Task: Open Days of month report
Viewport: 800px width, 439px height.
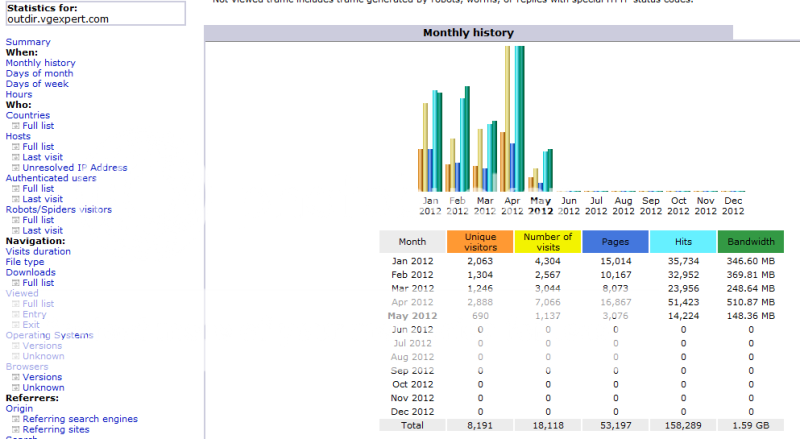Action: pyautogui.click(x=39, y=74)
